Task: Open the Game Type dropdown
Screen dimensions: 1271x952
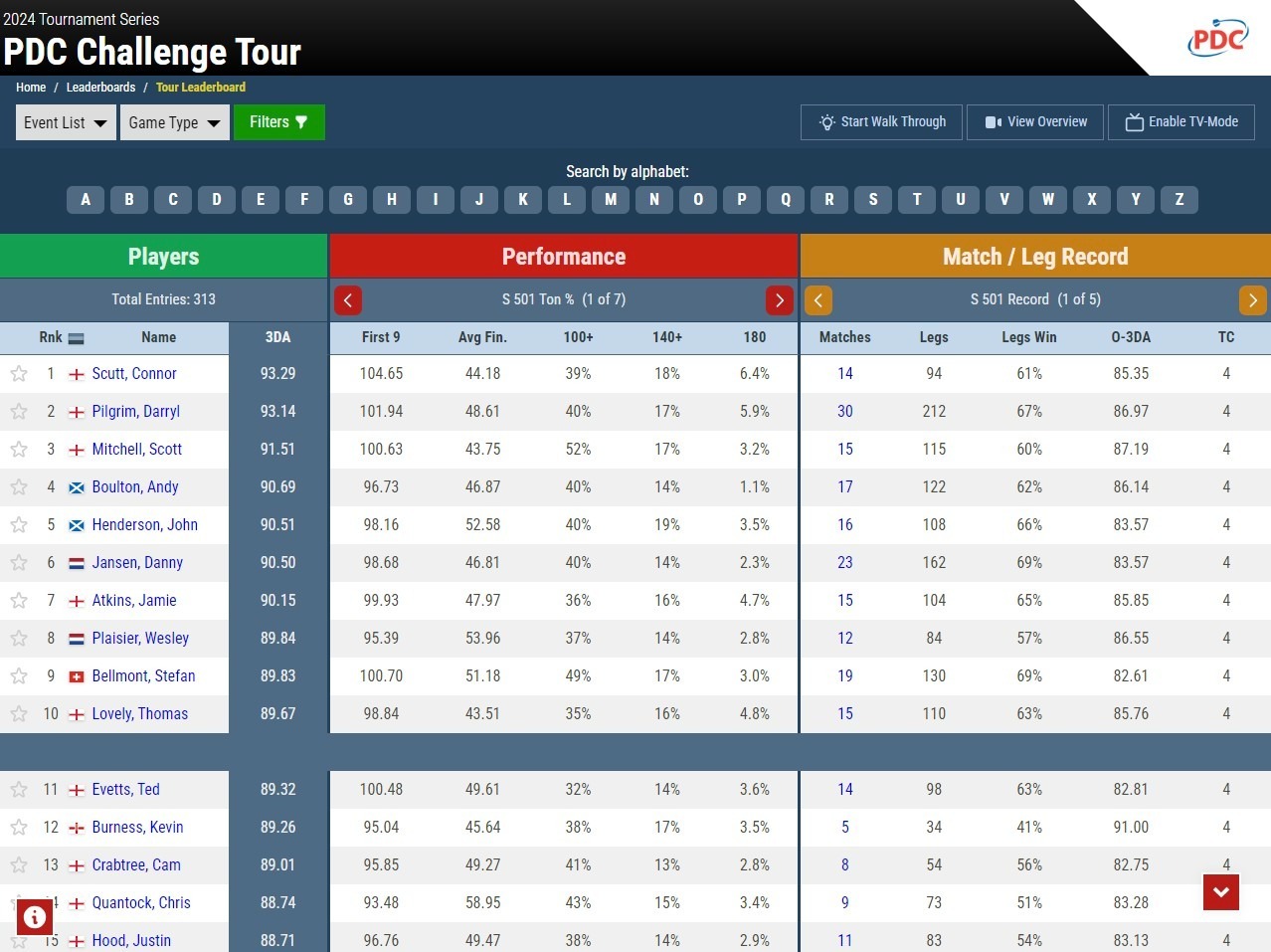Action: 175,122
